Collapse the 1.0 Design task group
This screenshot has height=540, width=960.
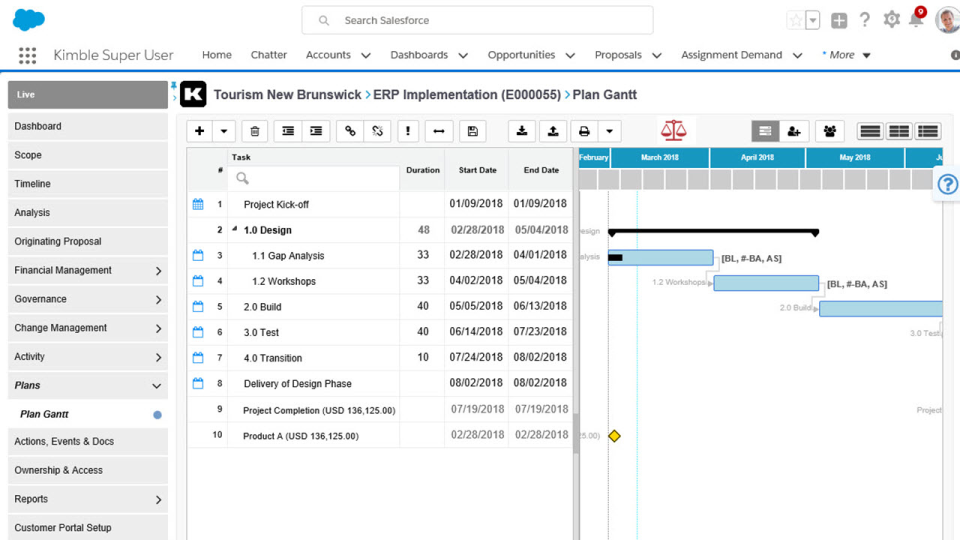coord(235,229)
